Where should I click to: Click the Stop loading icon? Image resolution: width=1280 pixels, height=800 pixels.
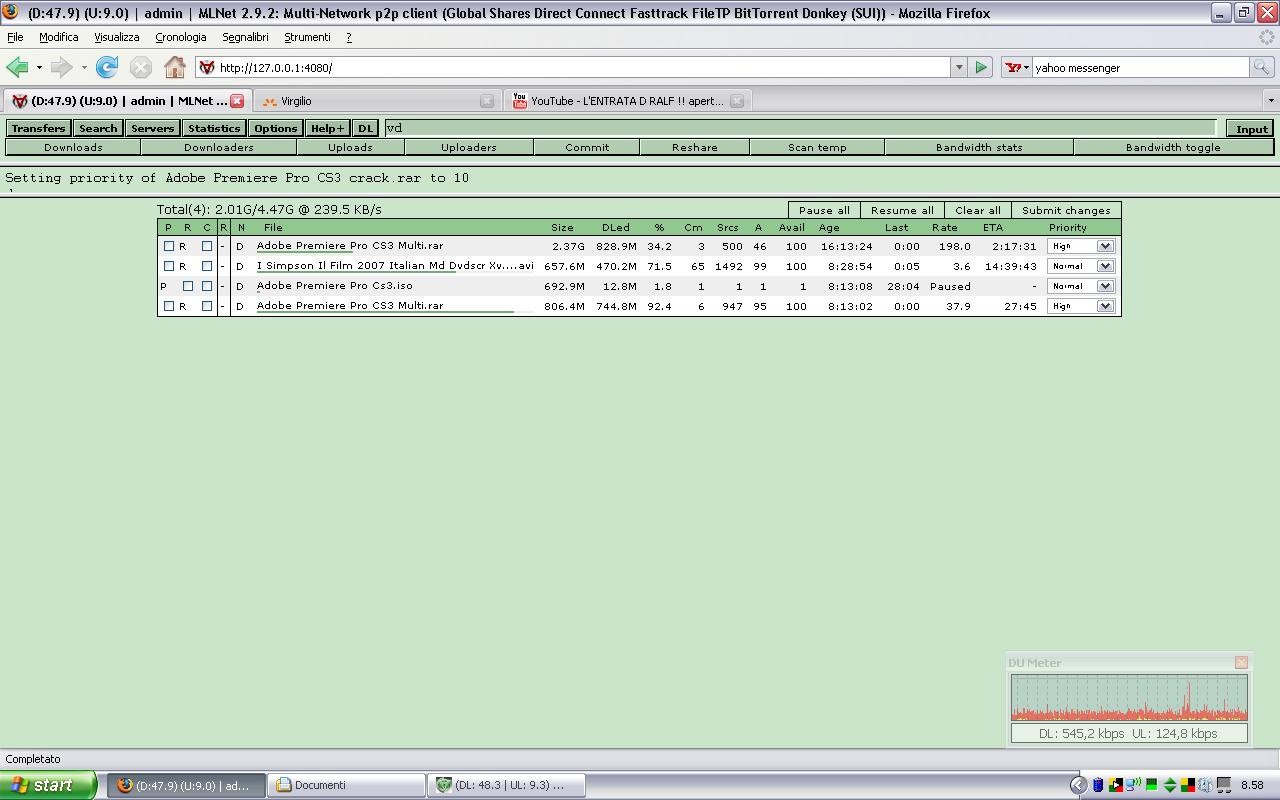point(141,68)
